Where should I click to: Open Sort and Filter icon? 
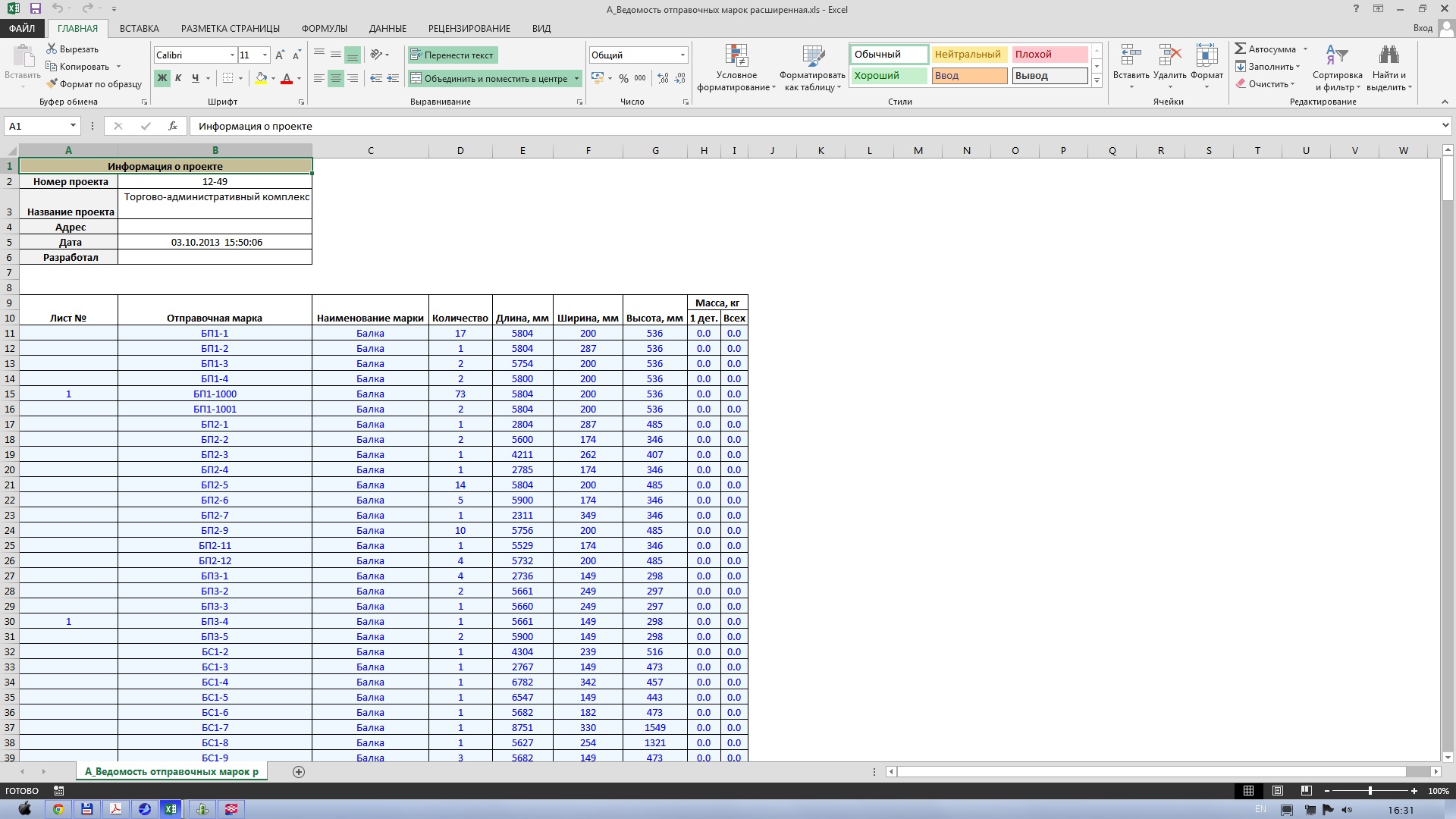(1337, 56)
